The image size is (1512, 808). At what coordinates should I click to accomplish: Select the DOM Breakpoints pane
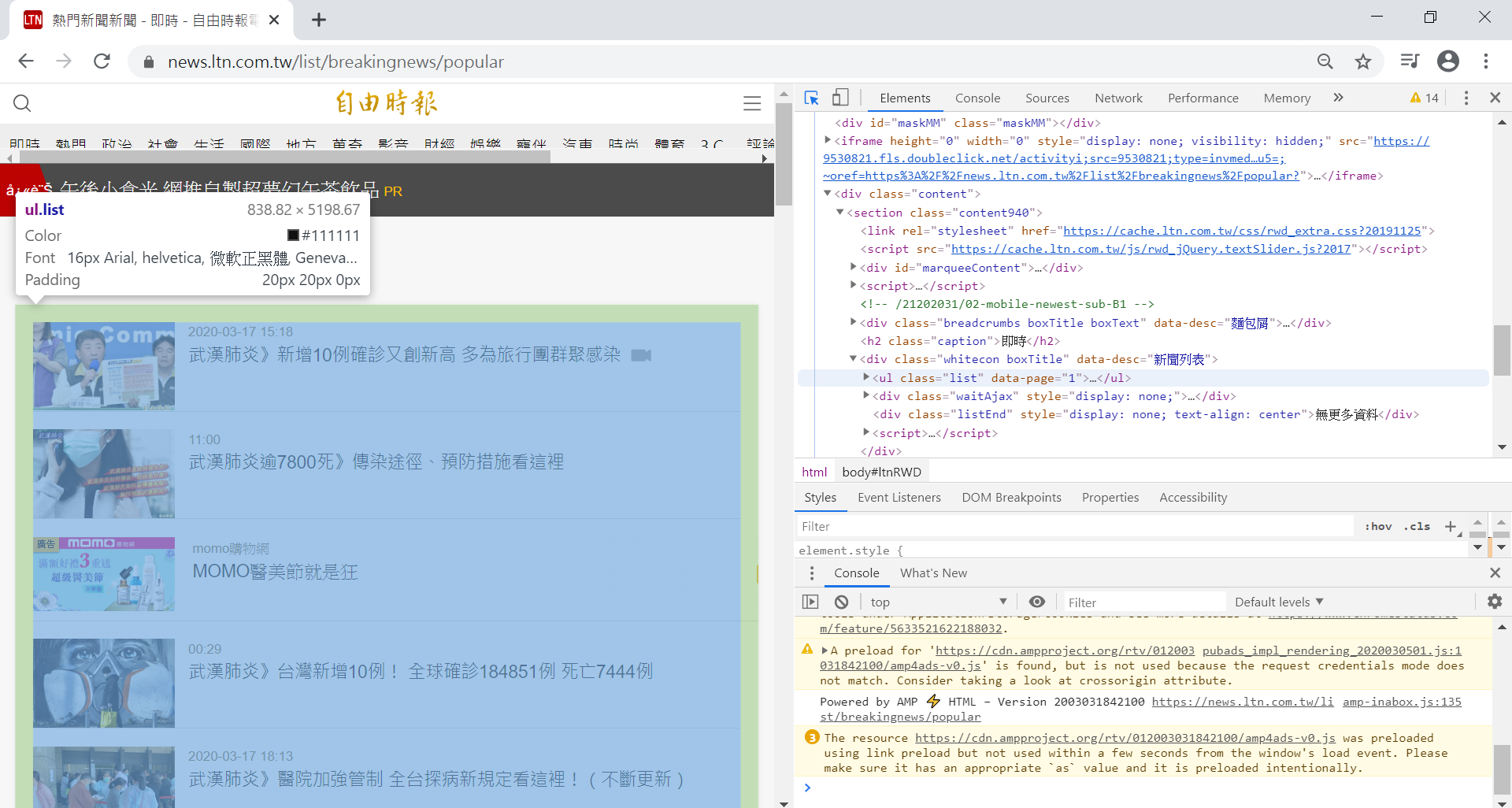tap(1011, 498)
